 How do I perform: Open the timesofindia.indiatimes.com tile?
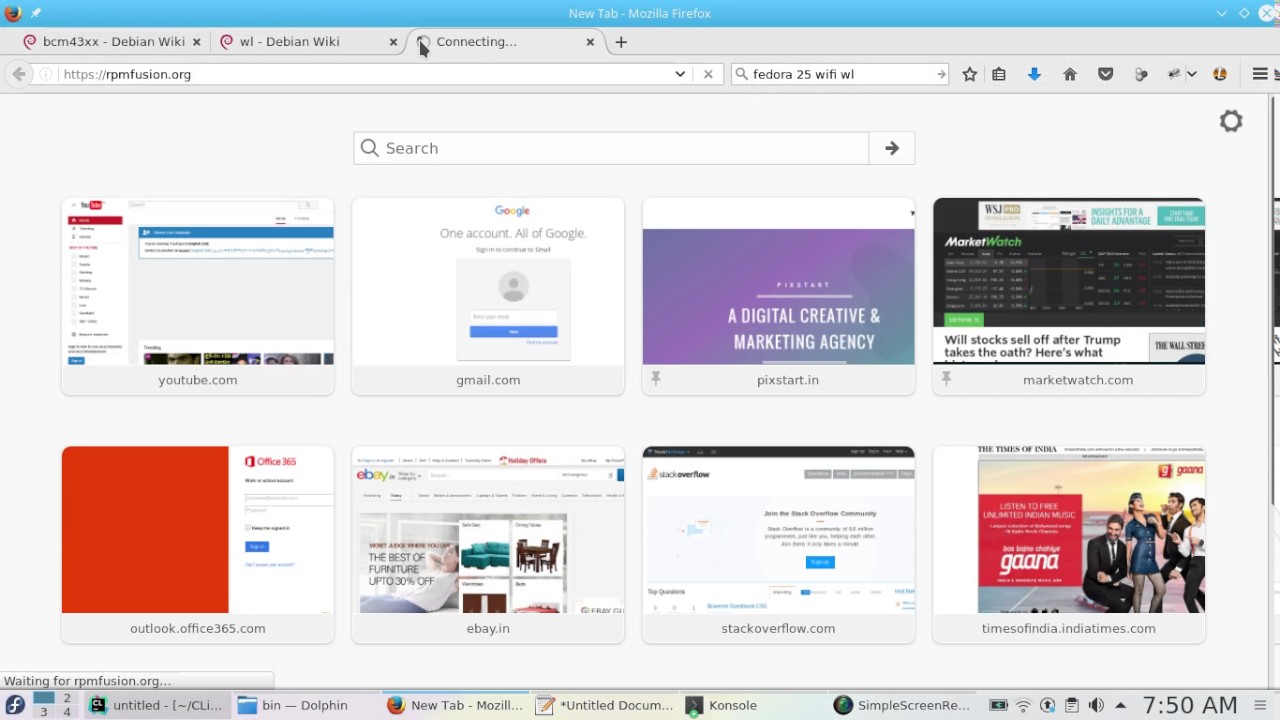click(1069, 544)
